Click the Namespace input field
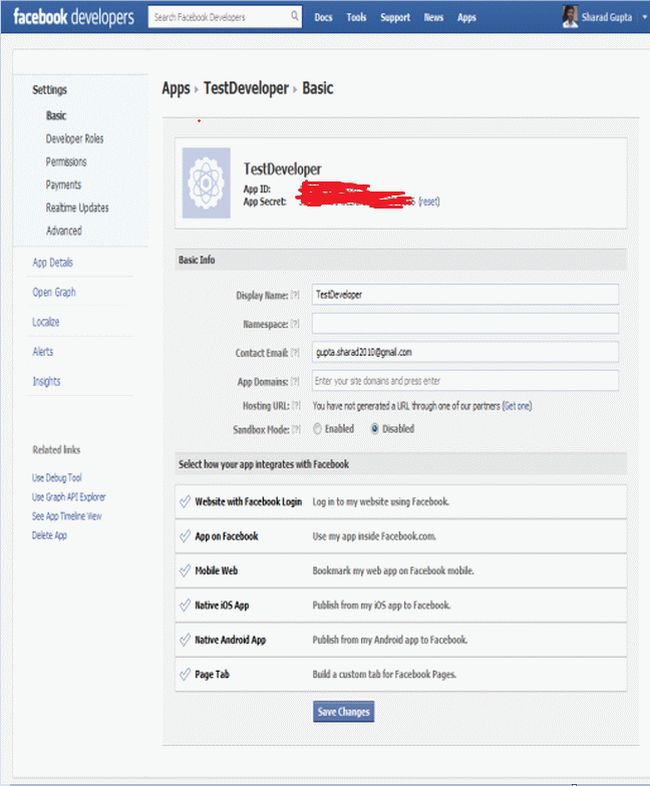This screenshot has height=786, width=650. tap(465, 323)
